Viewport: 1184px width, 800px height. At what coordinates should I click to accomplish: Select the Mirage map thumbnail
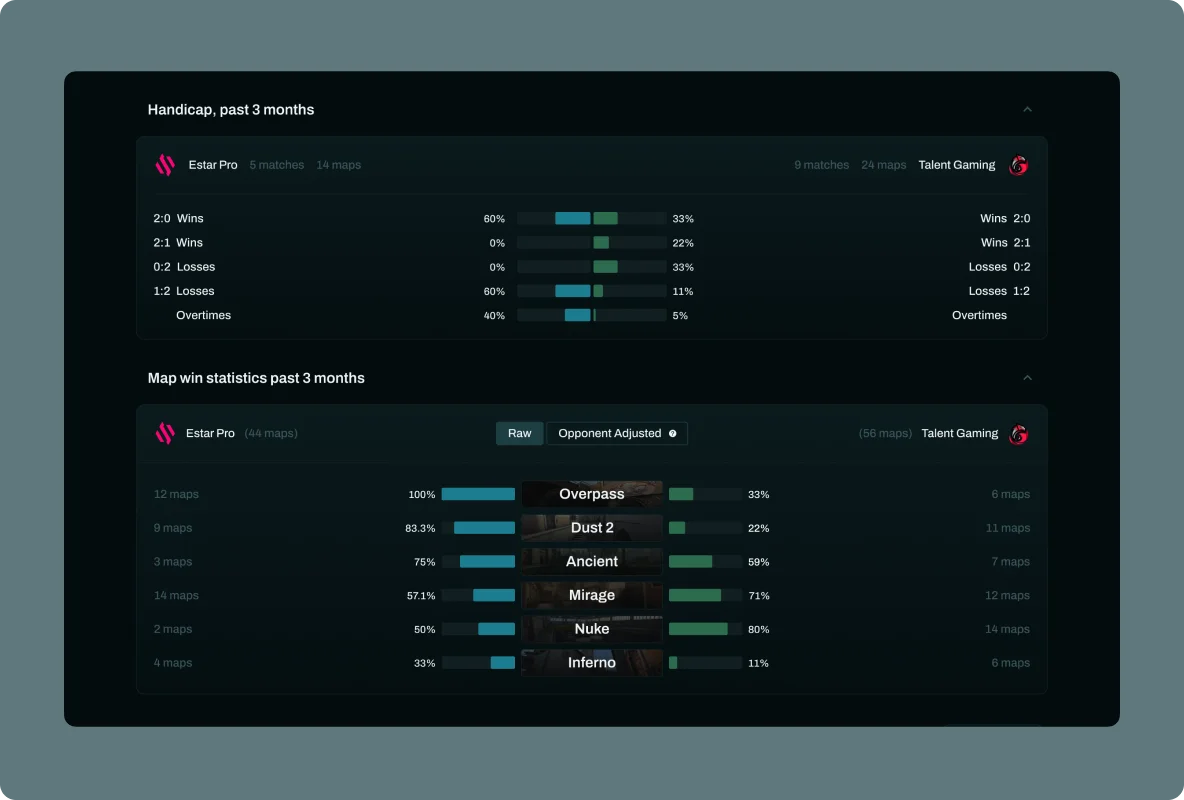pos(592,595)
